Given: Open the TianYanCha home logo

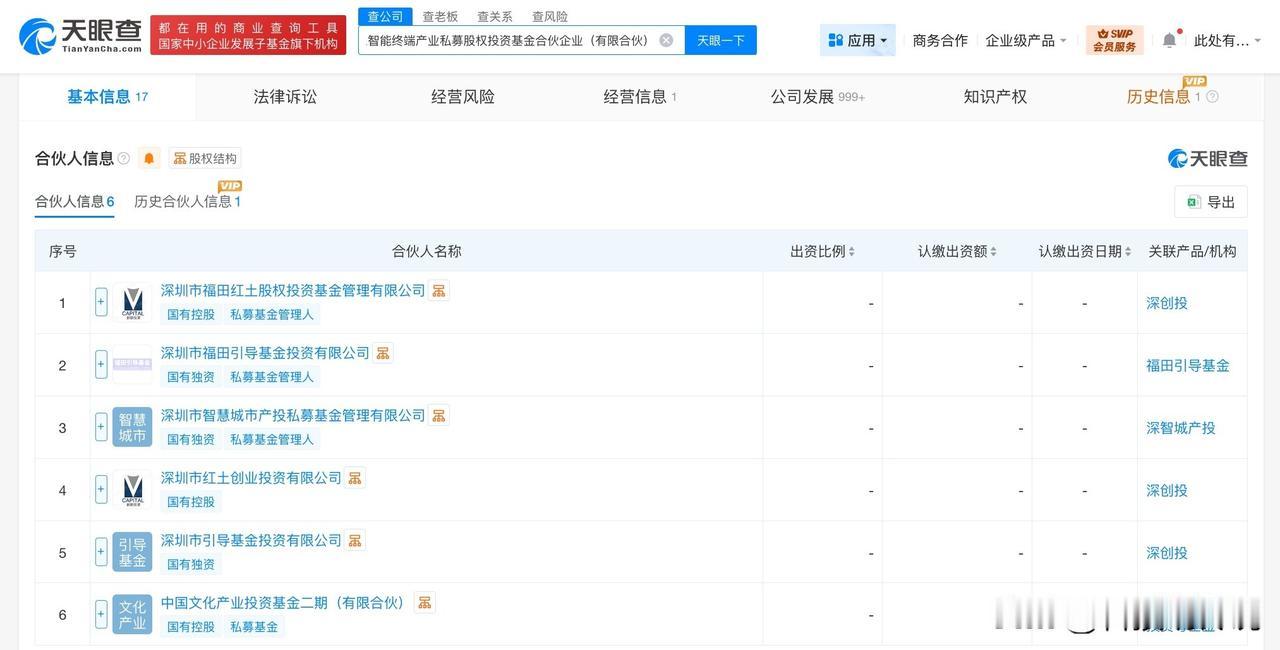Looking at the screenshot, I should [82, 36].
